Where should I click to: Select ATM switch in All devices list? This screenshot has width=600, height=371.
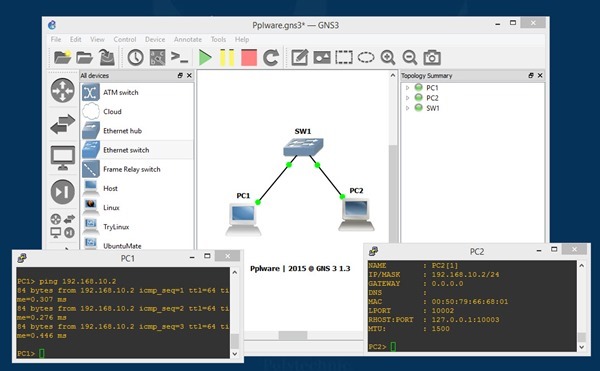click(137, 92)
